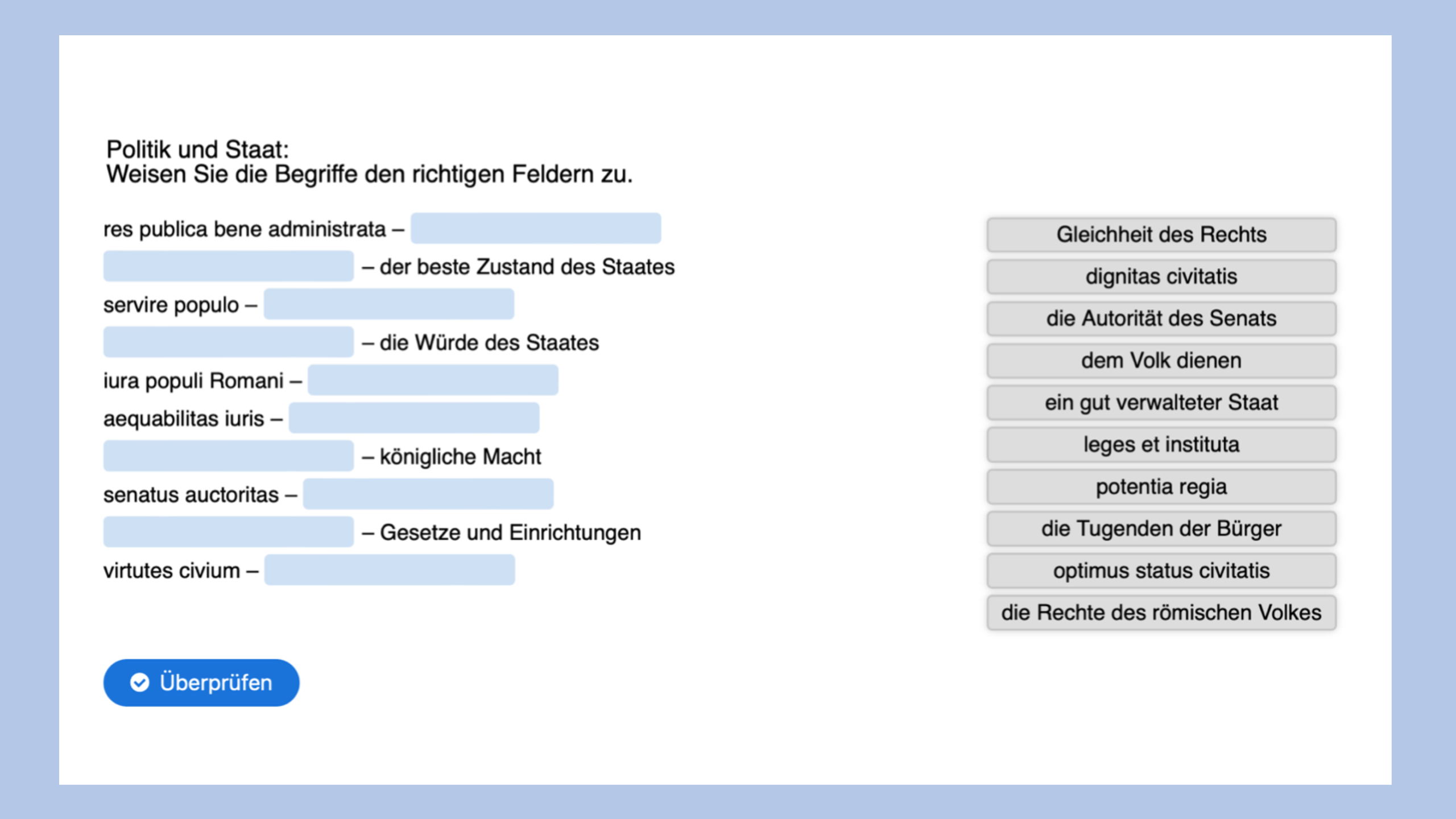Pick the 'potentia regia' answer tile
The image size is (1456, 819).
[1161, 487]
